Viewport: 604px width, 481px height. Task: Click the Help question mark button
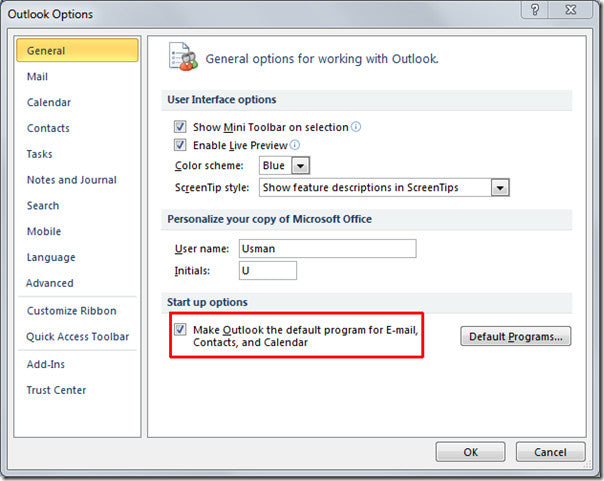538,12
